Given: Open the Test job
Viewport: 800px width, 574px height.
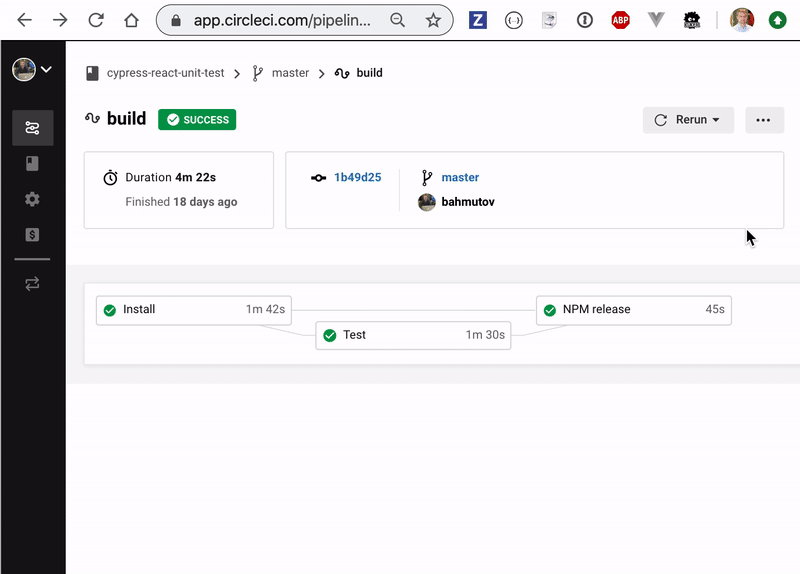Looking at the screenshot, I should click(x=413, y=335).
